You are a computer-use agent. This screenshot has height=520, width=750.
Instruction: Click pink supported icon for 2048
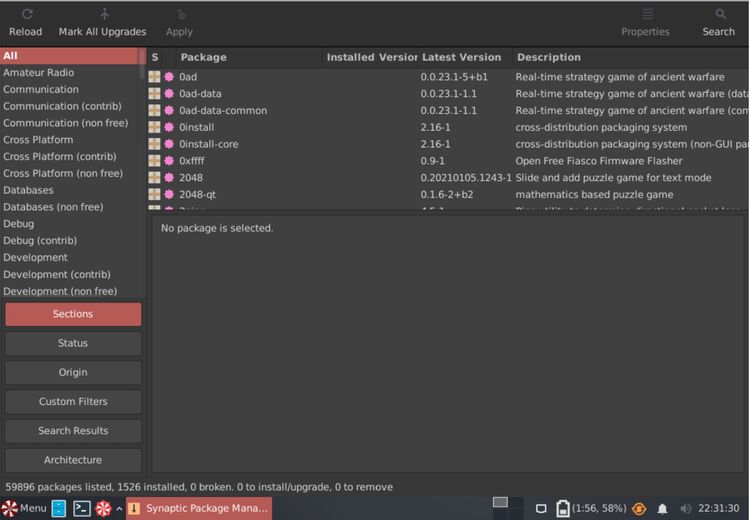(x=169, y=177)
